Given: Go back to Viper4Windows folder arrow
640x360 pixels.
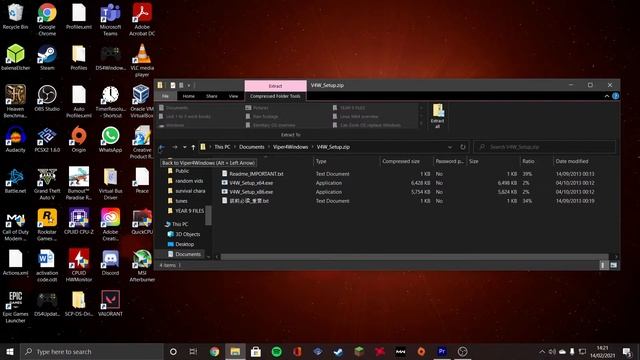Looking at the screenshot, I should click(x=162, y=147).
